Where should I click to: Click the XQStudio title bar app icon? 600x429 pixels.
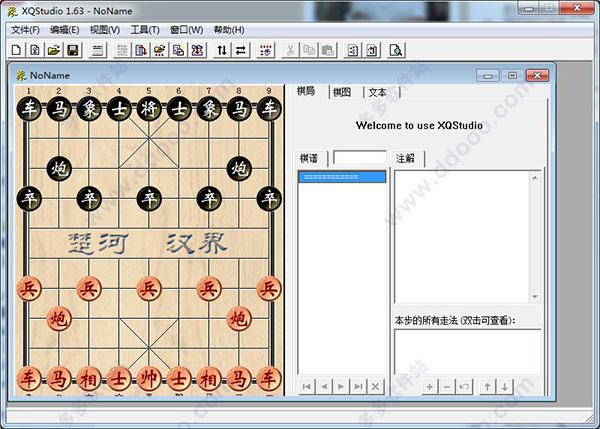pyautogui.click(x=12, y=11)
